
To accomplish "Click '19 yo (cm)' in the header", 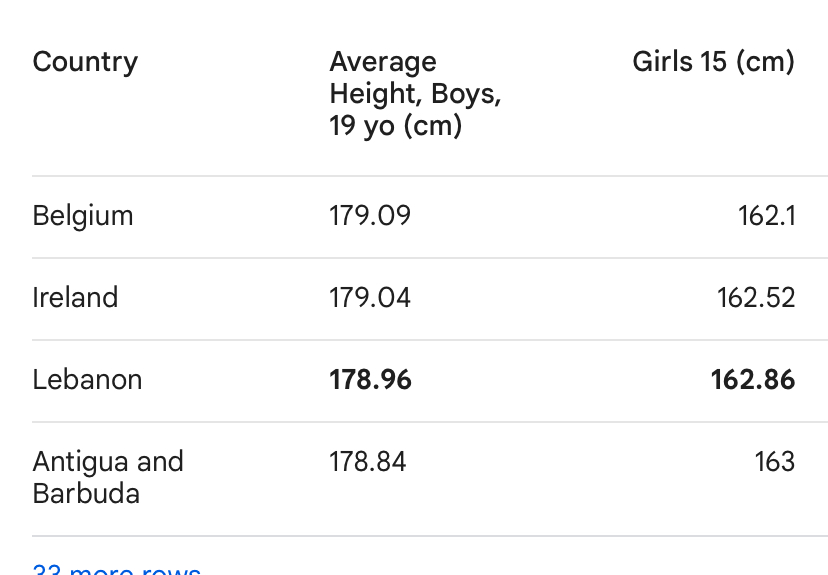I will coord(396,126).
